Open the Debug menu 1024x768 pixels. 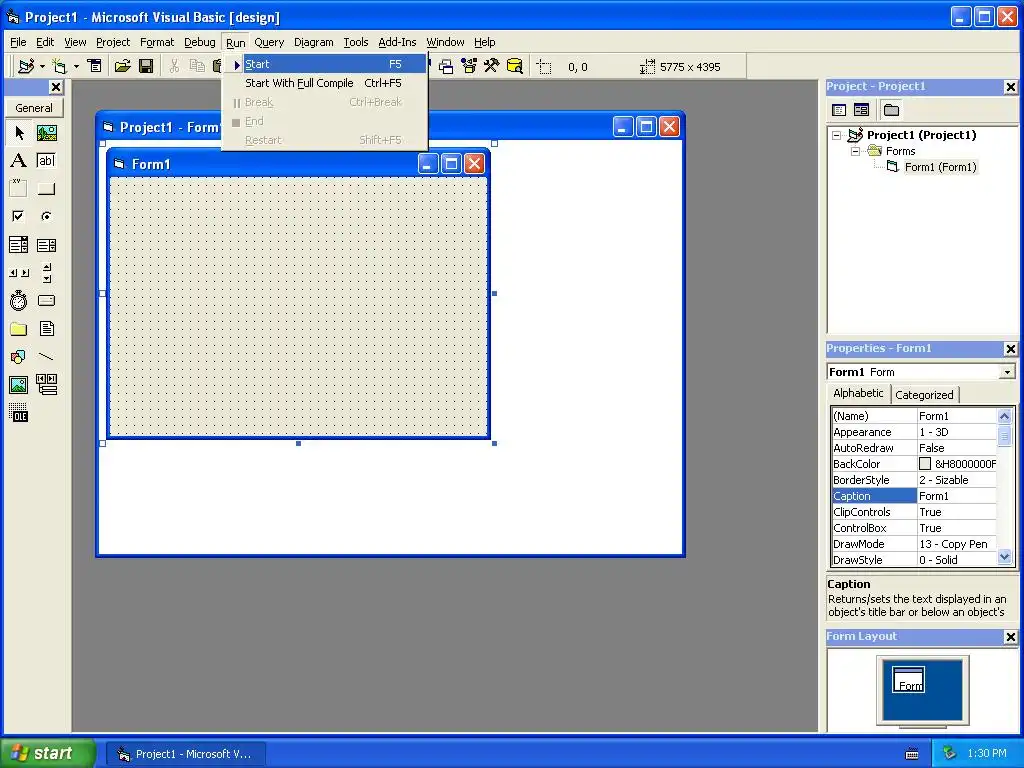point(200,42)
